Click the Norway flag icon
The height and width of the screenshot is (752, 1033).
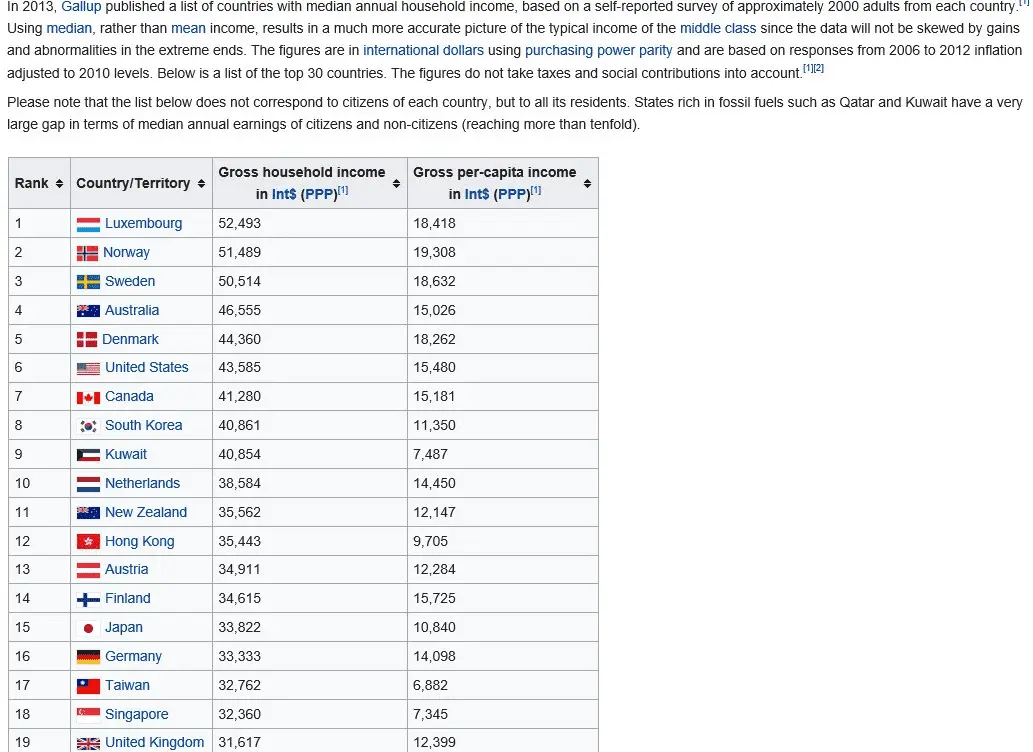87,253
